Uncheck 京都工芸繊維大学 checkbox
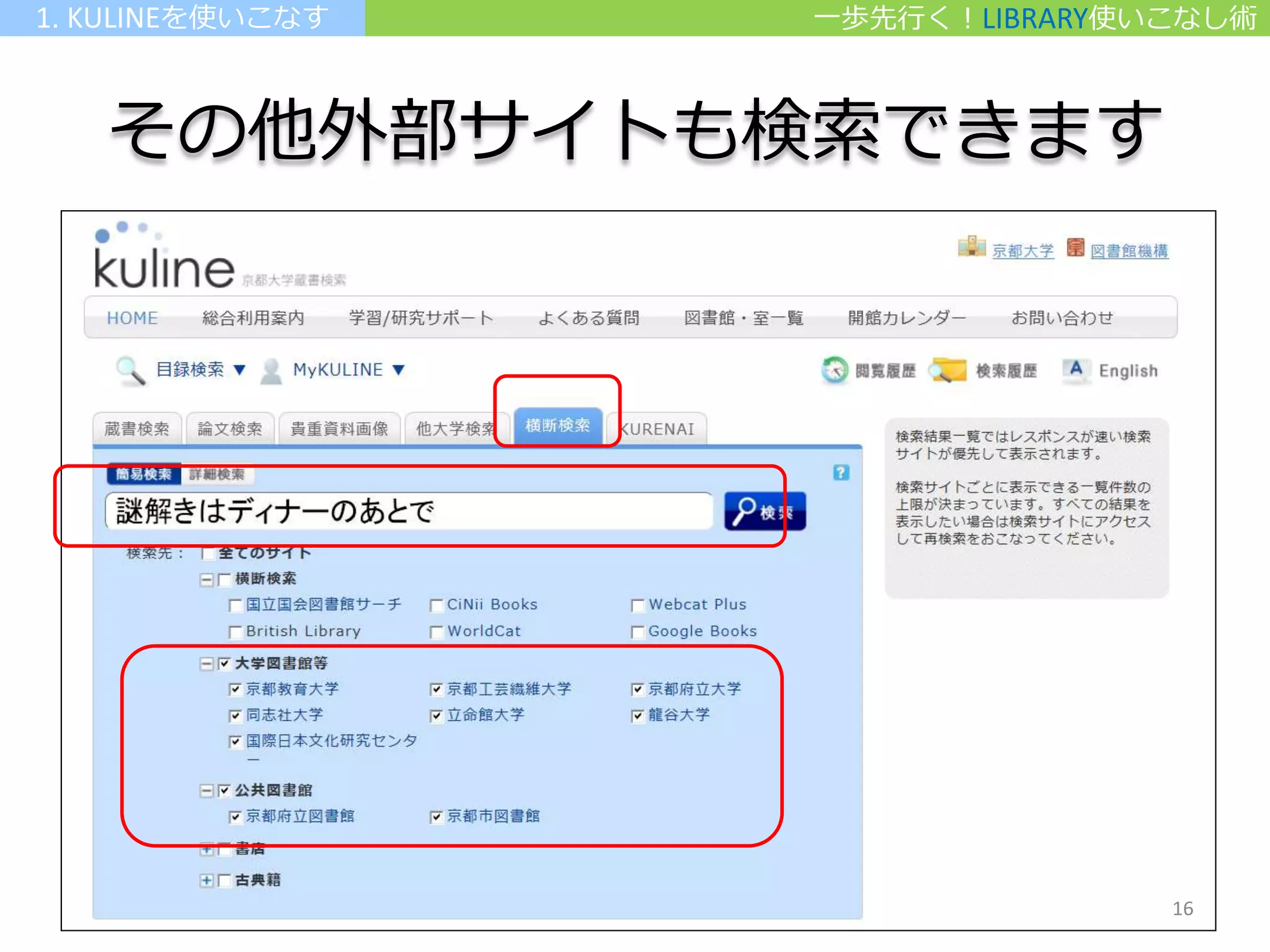Image resolution: width=1270 pixels, height=952 pixels. point(437,690)
